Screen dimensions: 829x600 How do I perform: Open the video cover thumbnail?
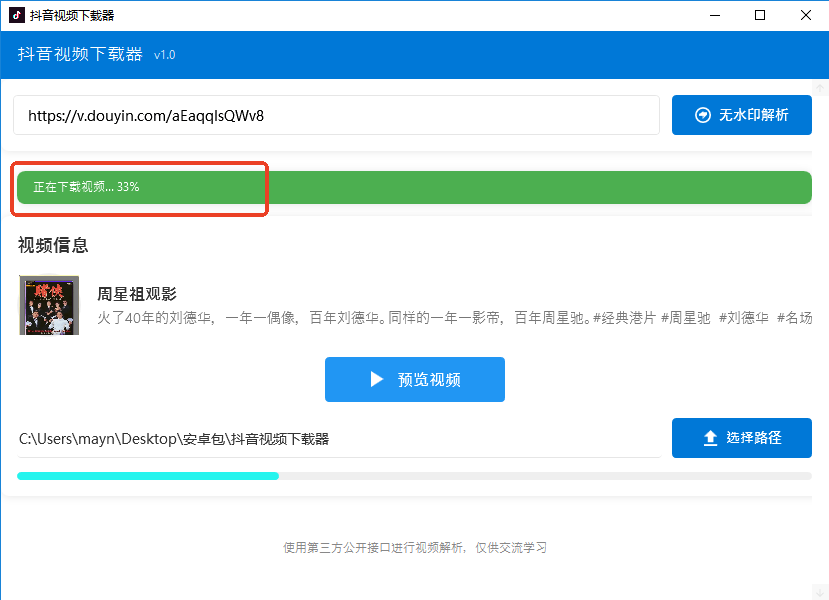pos(49,305)
